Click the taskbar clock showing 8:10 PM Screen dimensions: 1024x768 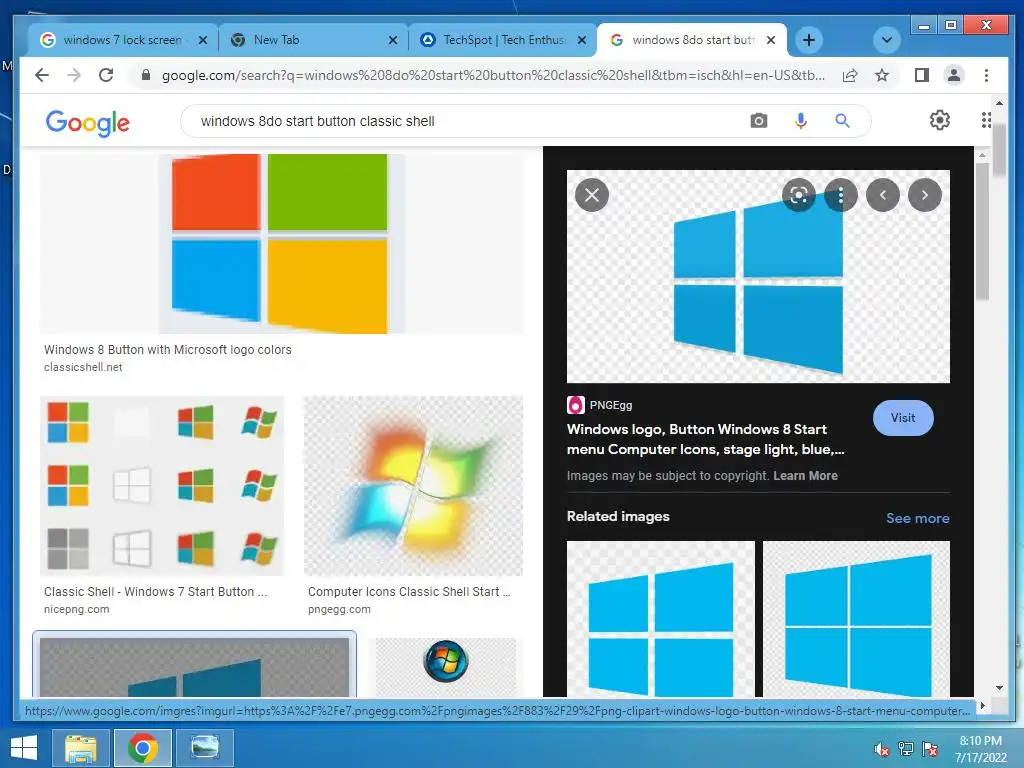(x=980, y=749)
